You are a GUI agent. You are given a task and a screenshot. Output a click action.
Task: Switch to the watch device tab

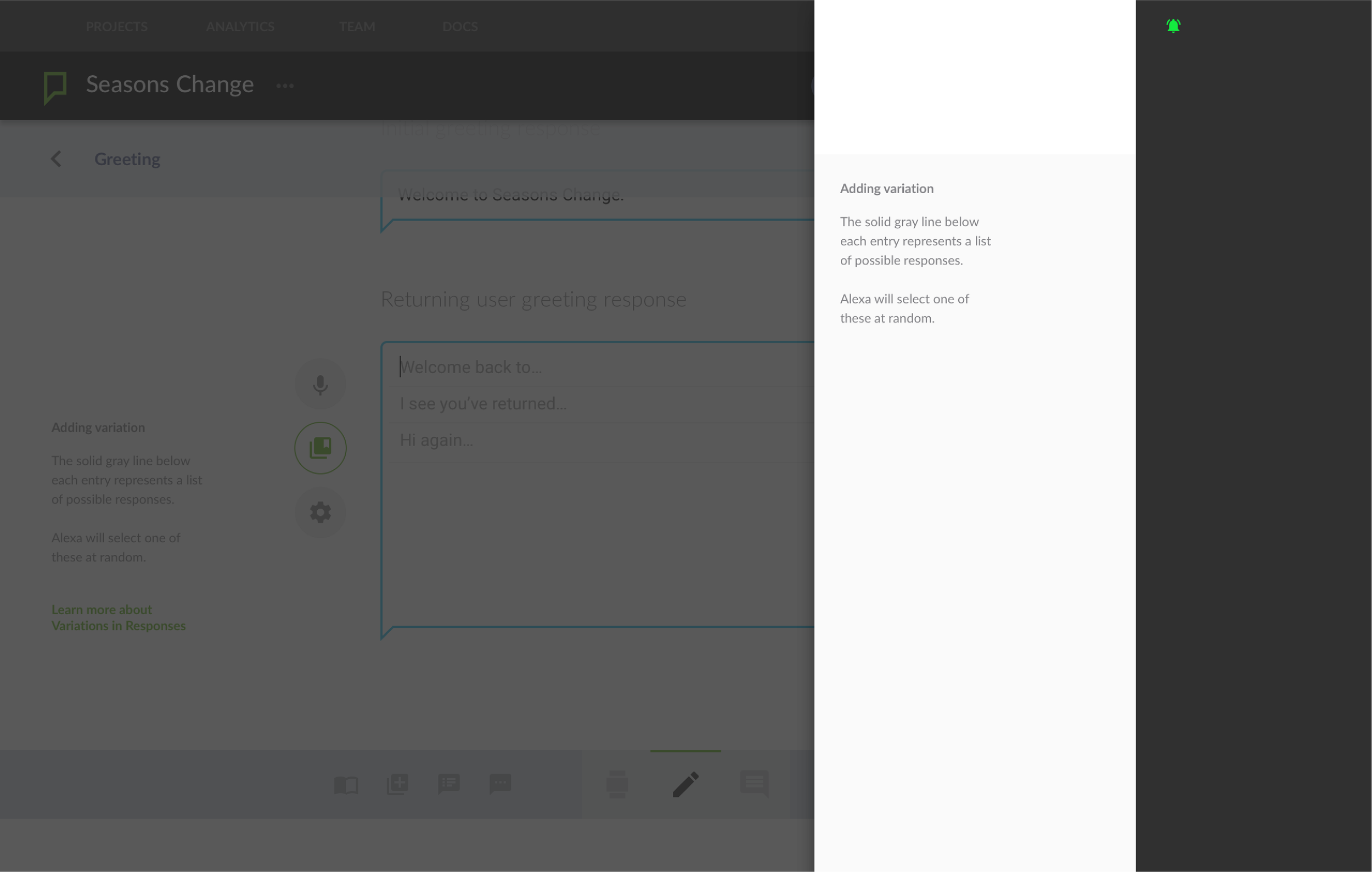617,784
